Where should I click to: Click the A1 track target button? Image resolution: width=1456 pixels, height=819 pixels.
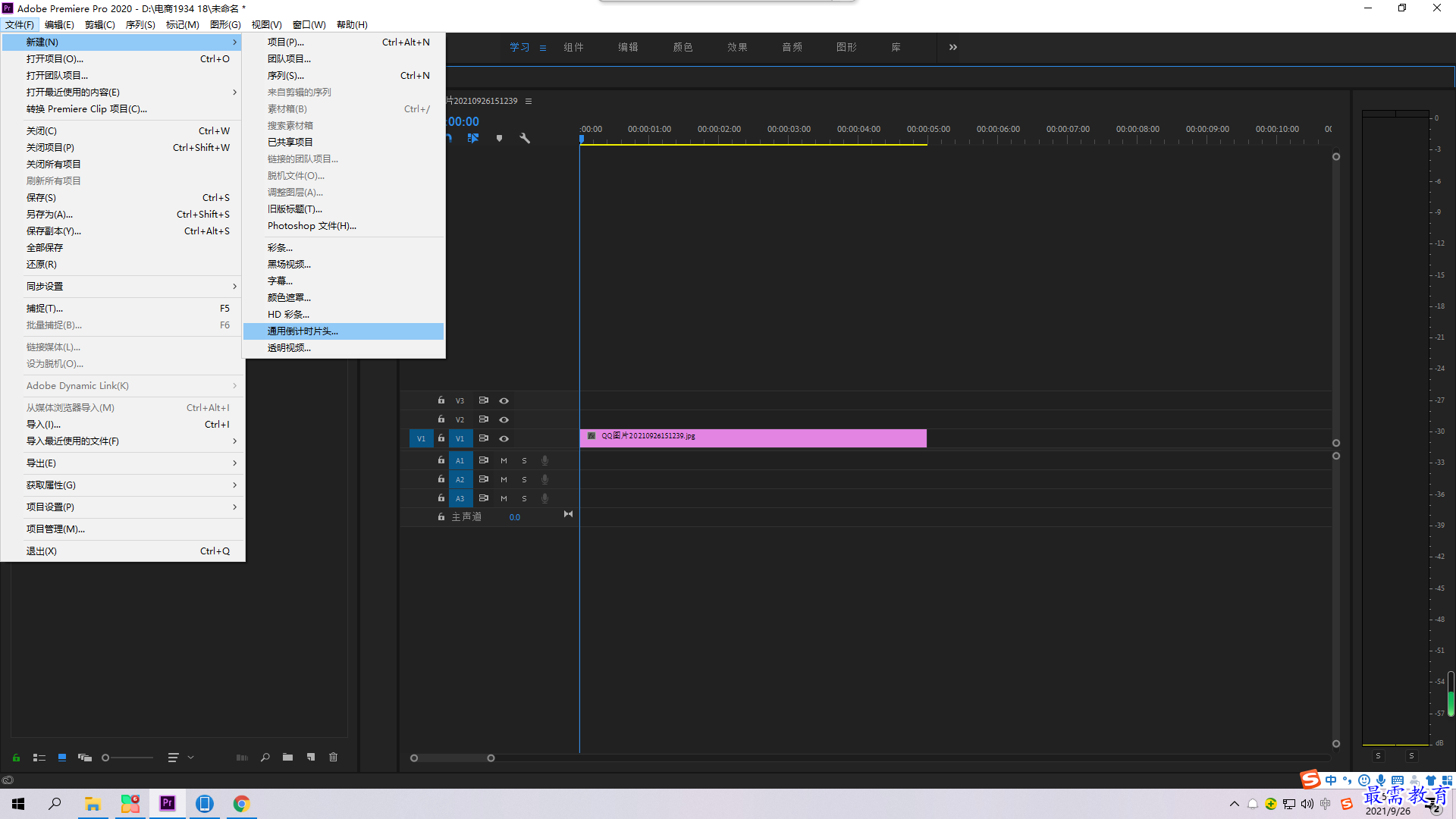pyautogui.click(x=460, y=460)
